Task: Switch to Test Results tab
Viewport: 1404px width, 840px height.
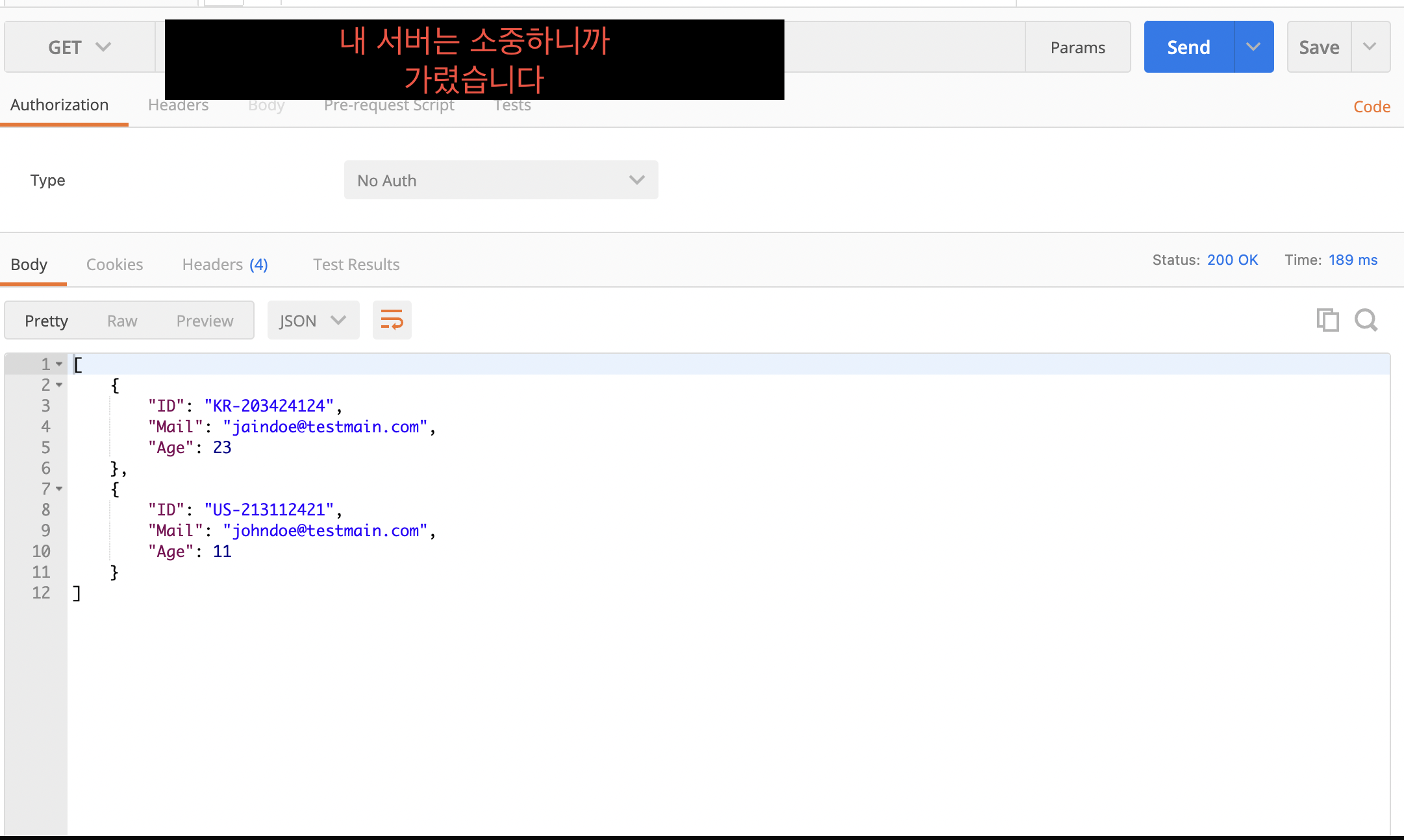Action: coord(356,264)
